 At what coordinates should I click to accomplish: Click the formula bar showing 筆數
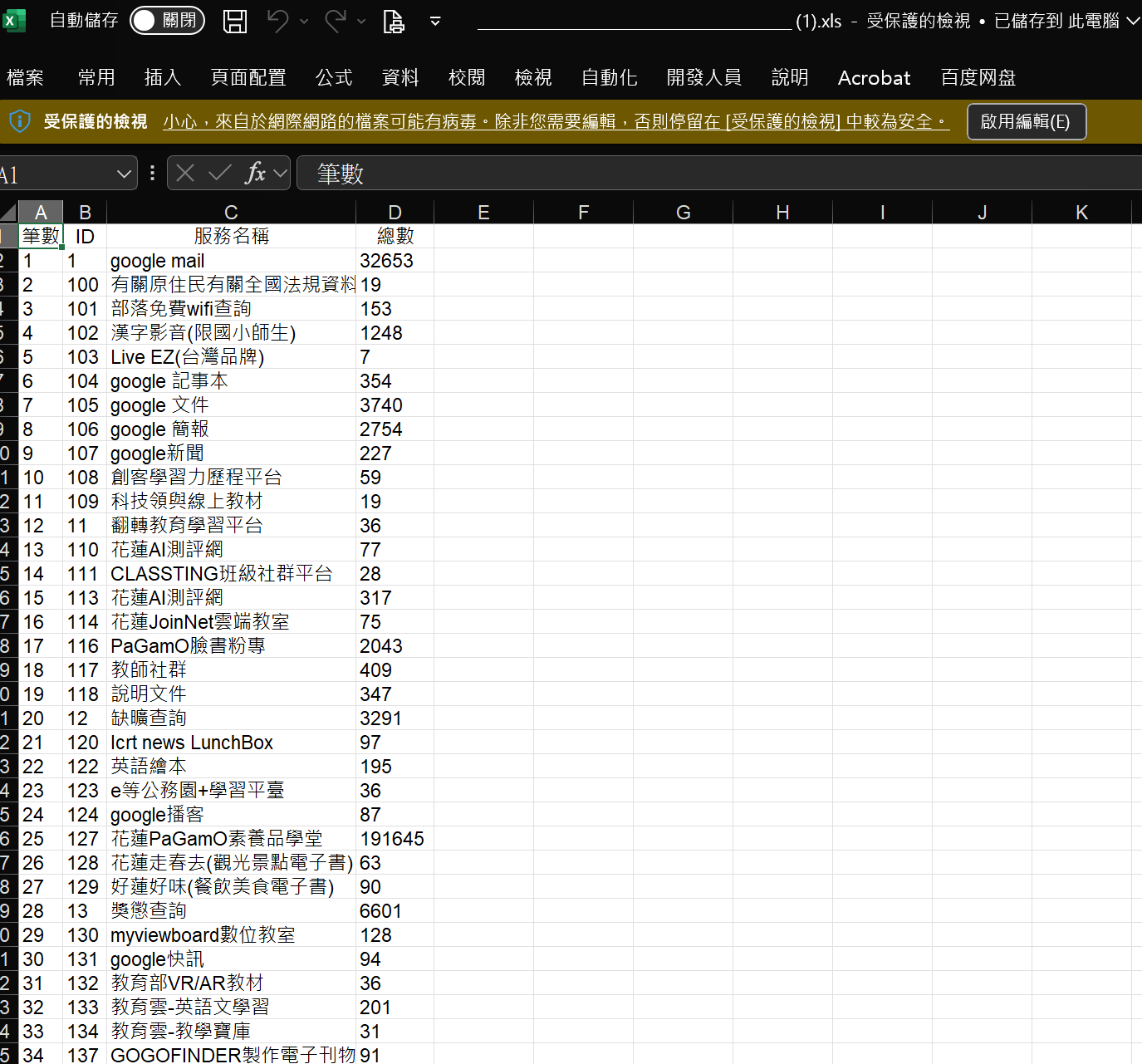pyautogui.click(x=719, y=174)
